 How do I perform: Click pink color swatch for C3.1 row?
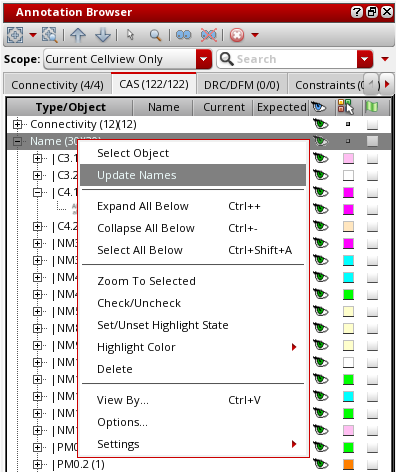(x=348, y=159)
